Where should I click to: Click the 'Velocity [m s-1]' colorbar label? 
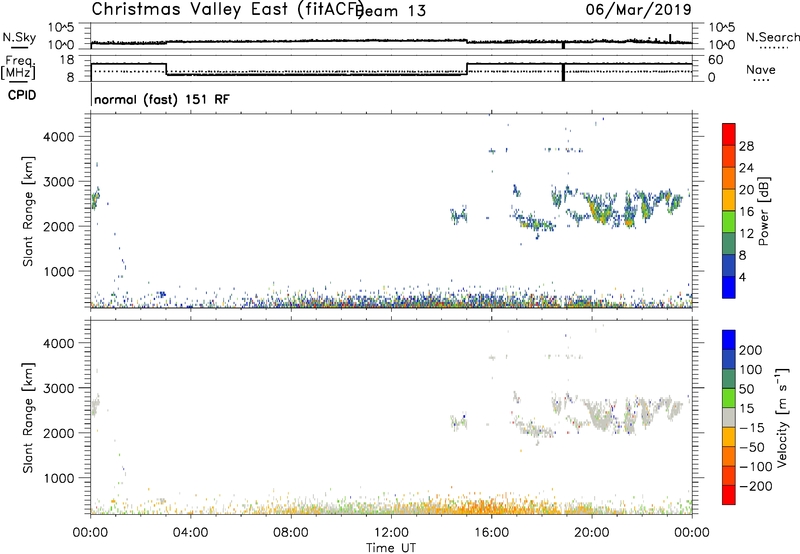(x=782, y=417)
